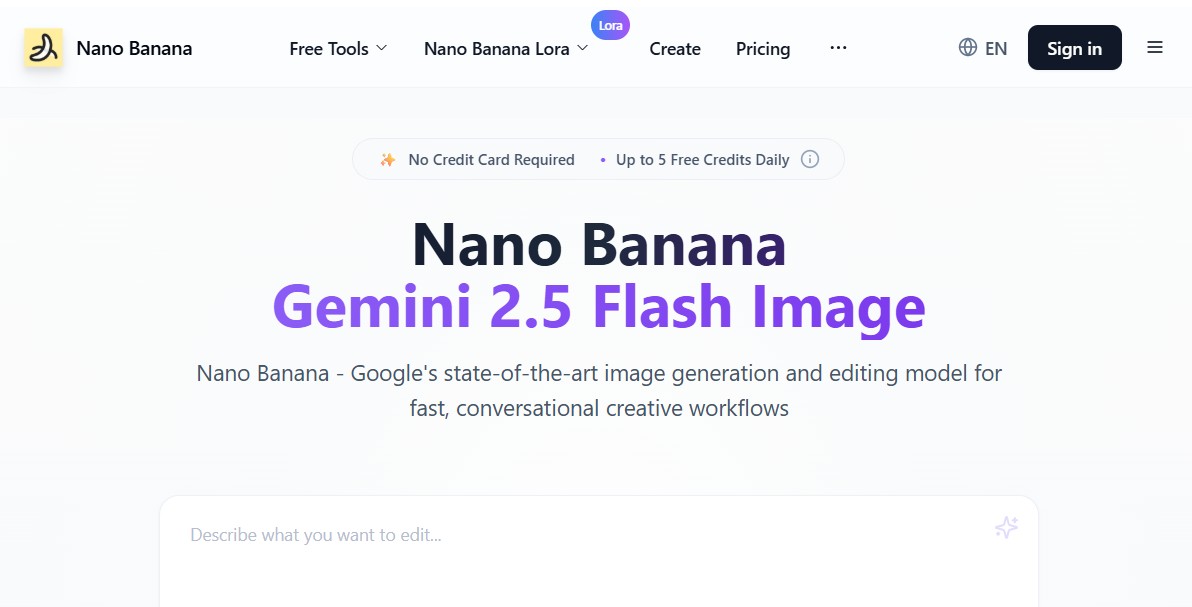
Task: Click the sparkle enhance icon in prompt box
Action: (1006, 528)
